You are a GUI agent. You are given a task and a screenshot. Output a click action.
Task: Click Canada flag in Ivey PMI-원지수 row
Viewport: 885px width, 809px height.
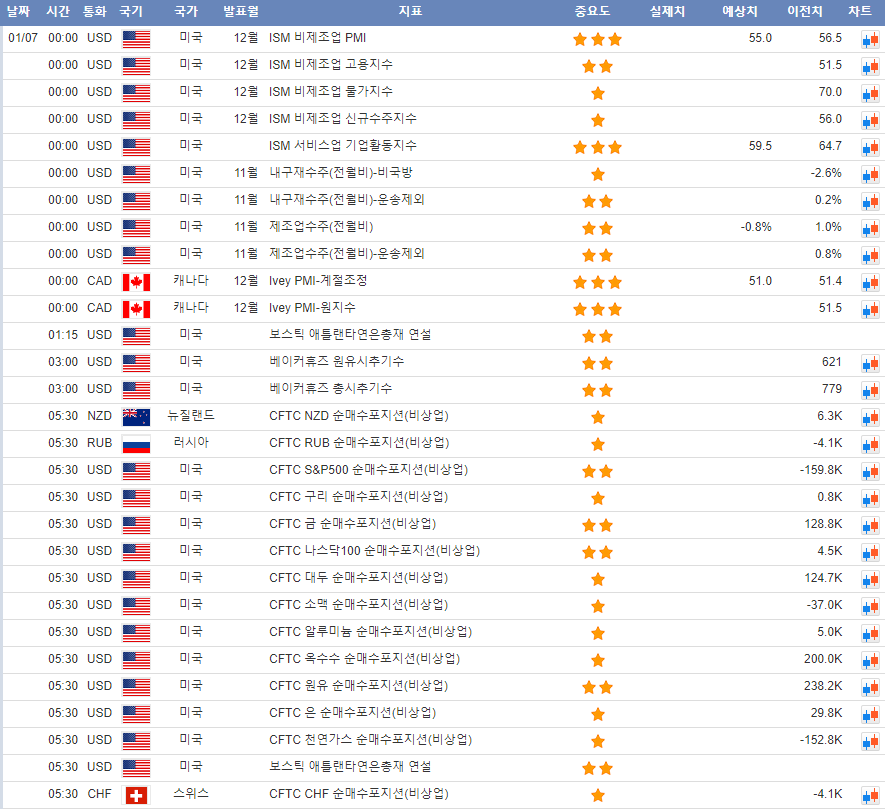(135, 309)
